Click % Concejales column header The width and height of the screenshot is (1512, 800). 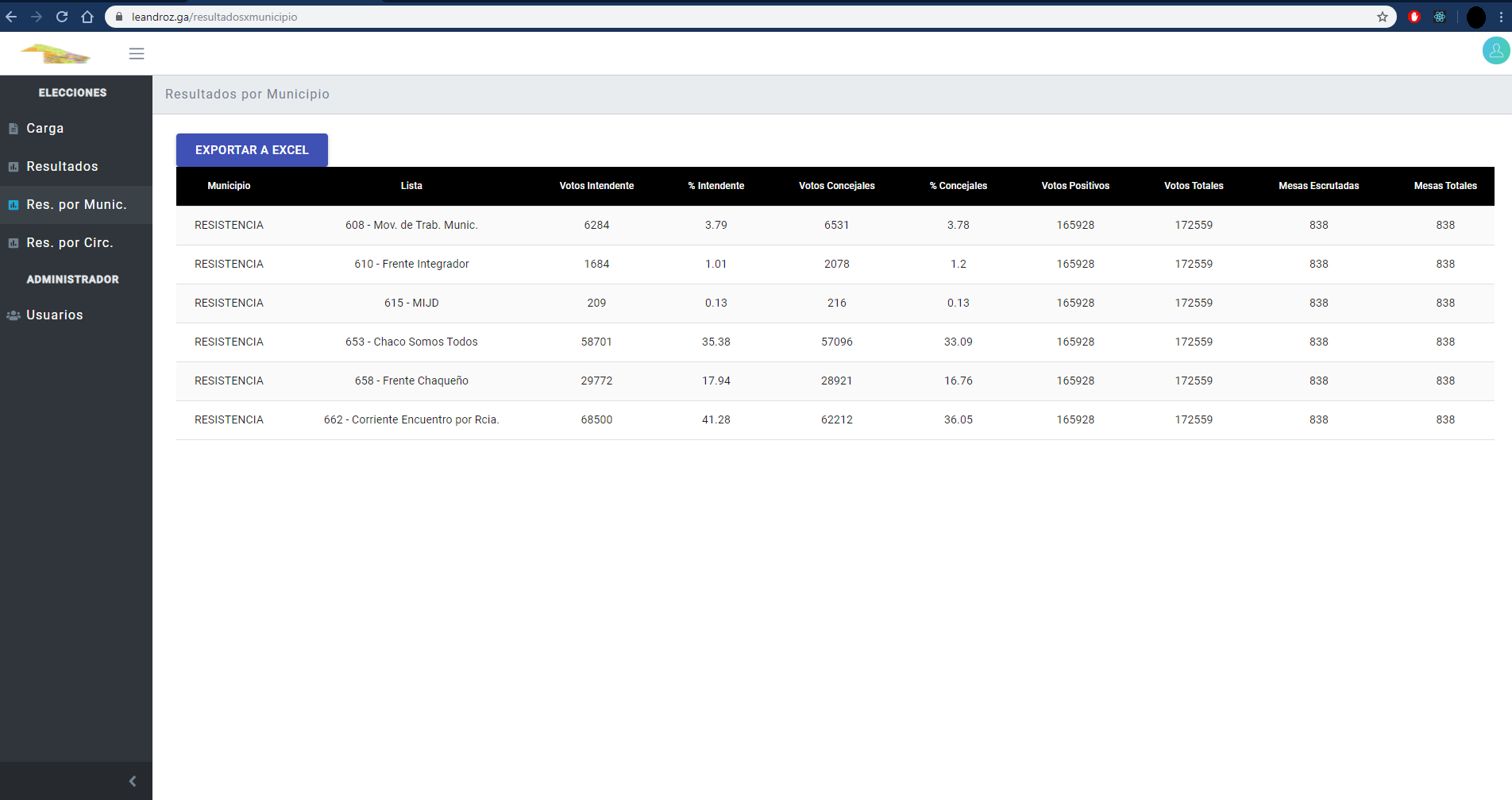tap(958, 186)
